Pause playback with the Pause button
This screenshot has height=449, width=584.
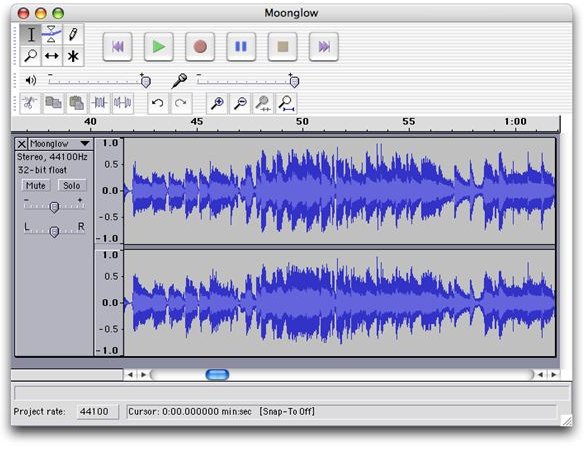point(241,47)
